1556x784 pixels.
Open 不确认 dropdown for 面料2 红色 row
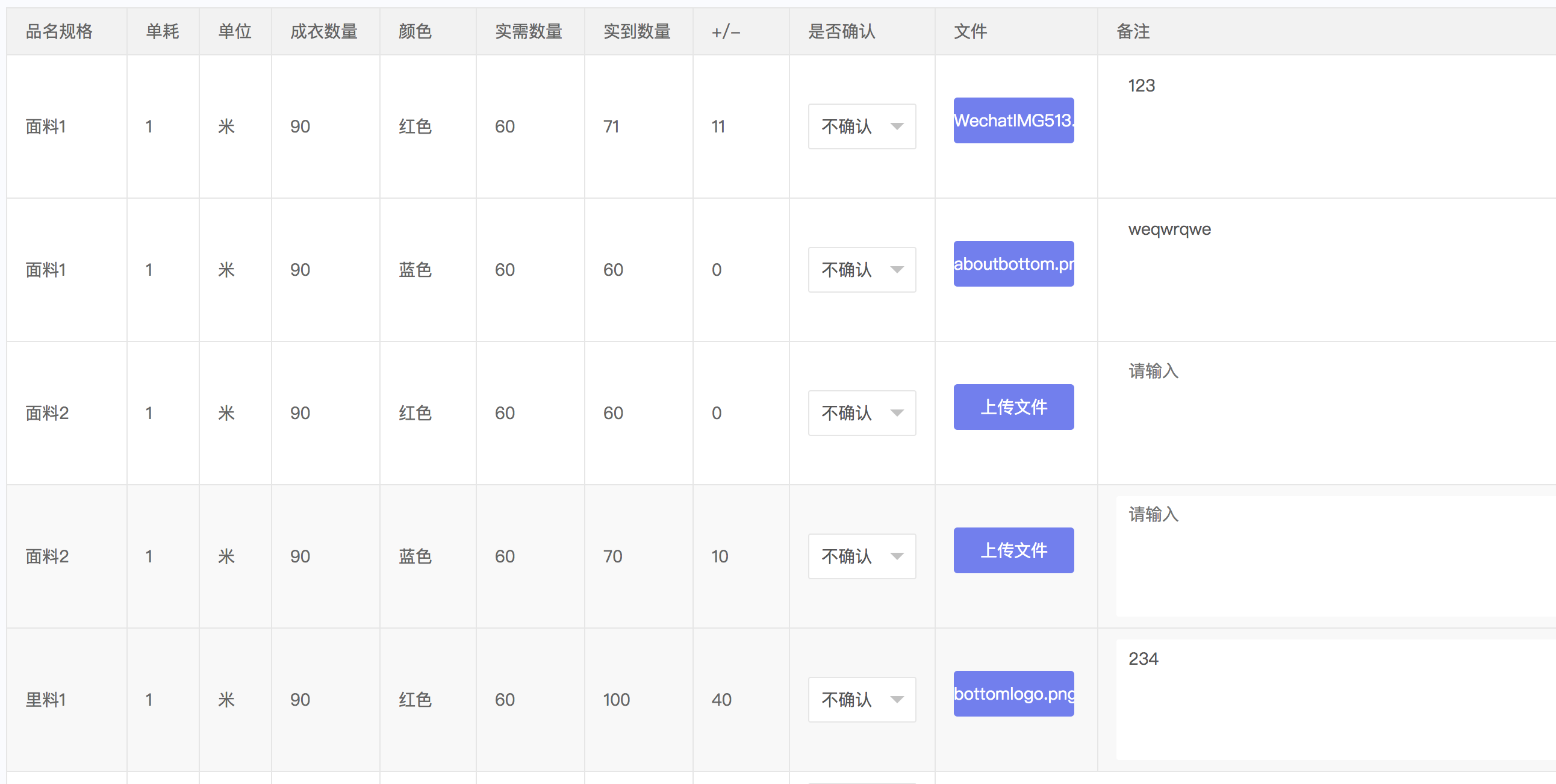pos(861,412)
